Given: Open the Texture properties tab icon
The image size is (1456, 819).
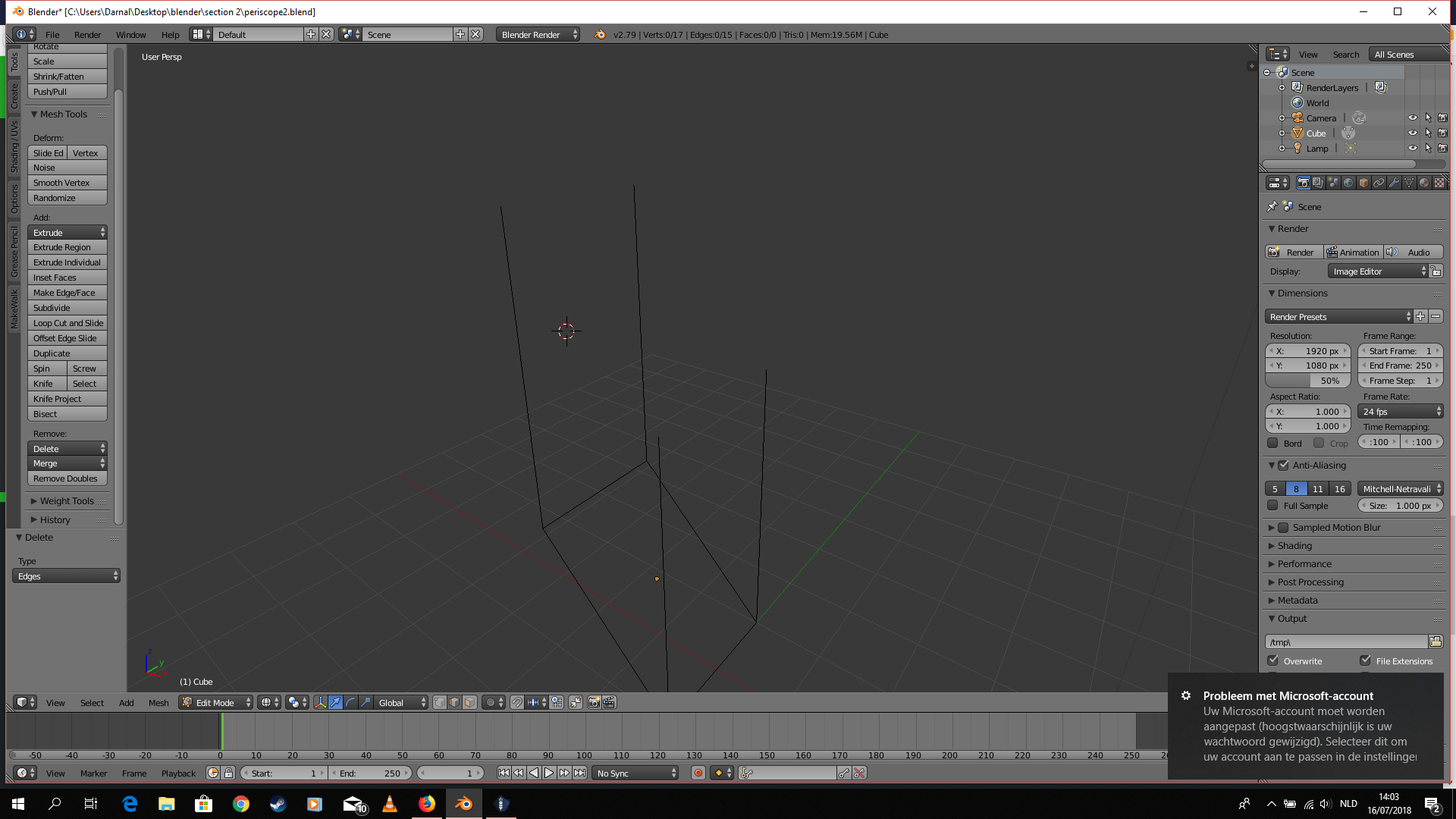Looking at the screenshot, I should coord(1439,183).
